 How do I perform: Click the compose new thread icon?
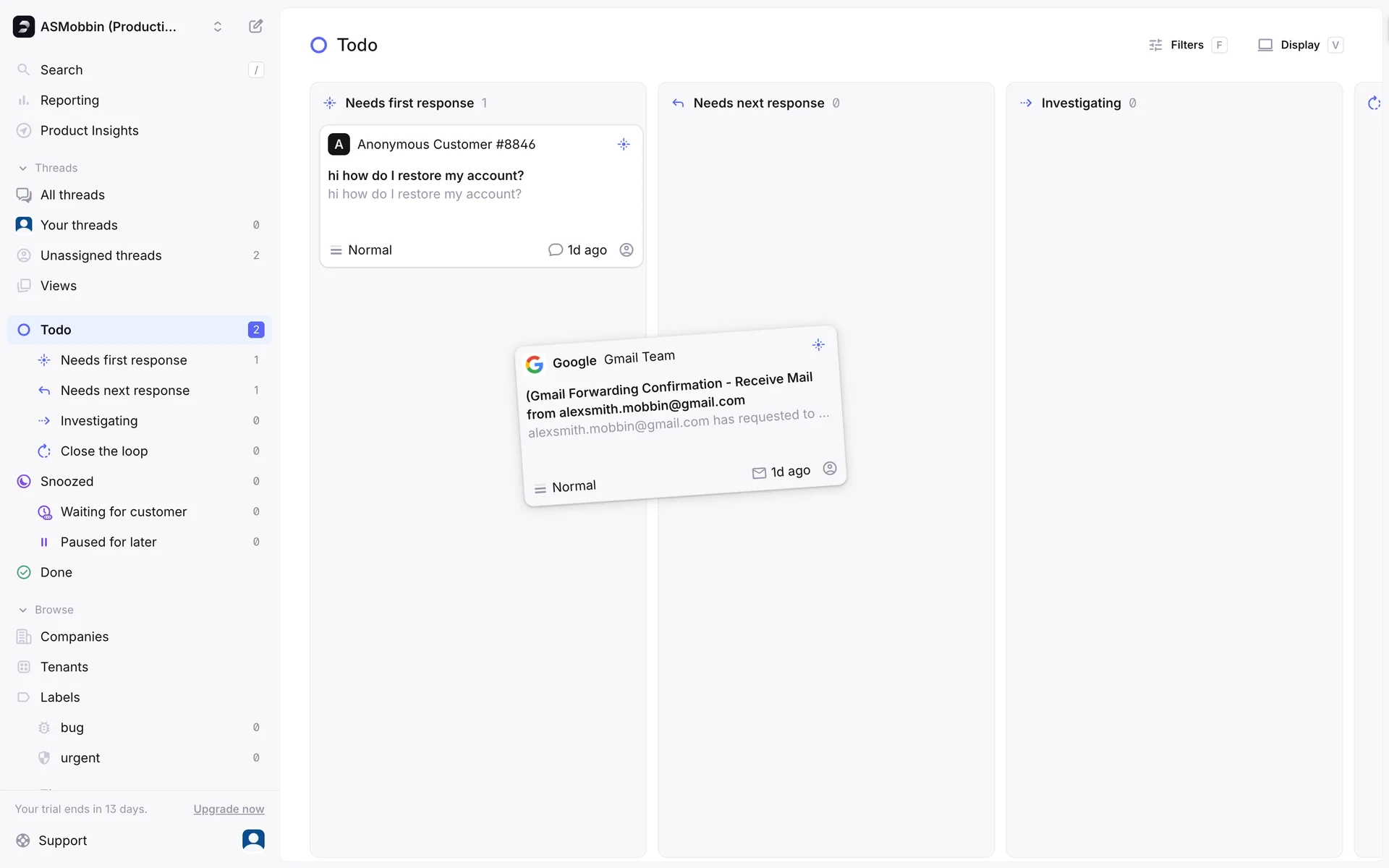(255, 27)
